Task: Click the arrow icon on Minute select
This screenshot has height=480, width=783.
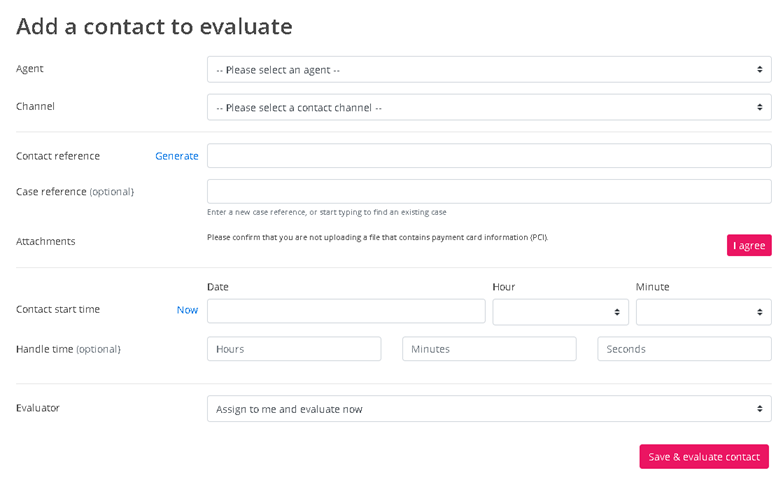Action: (760, 312)
